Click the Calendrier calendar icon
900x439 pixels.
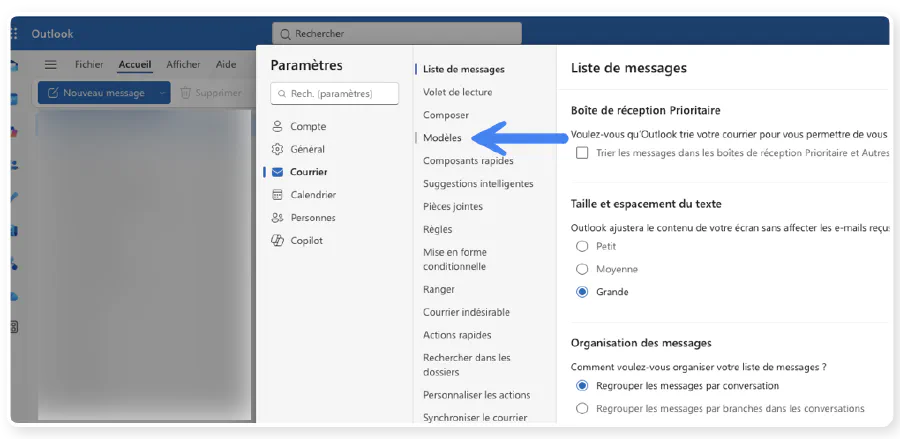[x=277, y=195]
